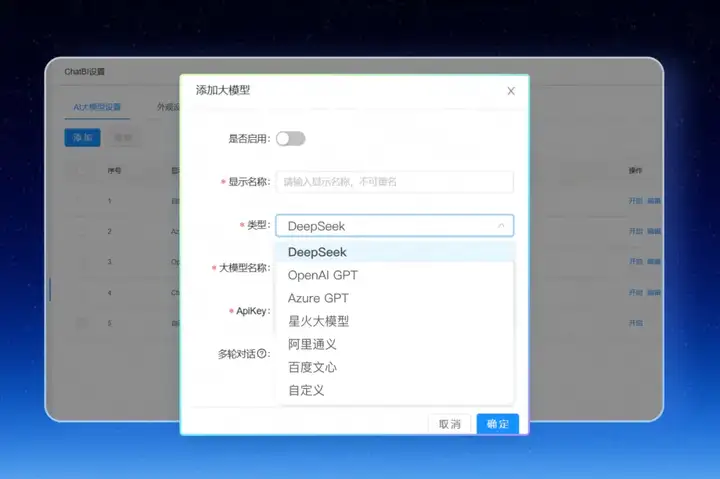Click the first action link in row 5
Screen dimensions: 720x479
[x=636, y=323]
